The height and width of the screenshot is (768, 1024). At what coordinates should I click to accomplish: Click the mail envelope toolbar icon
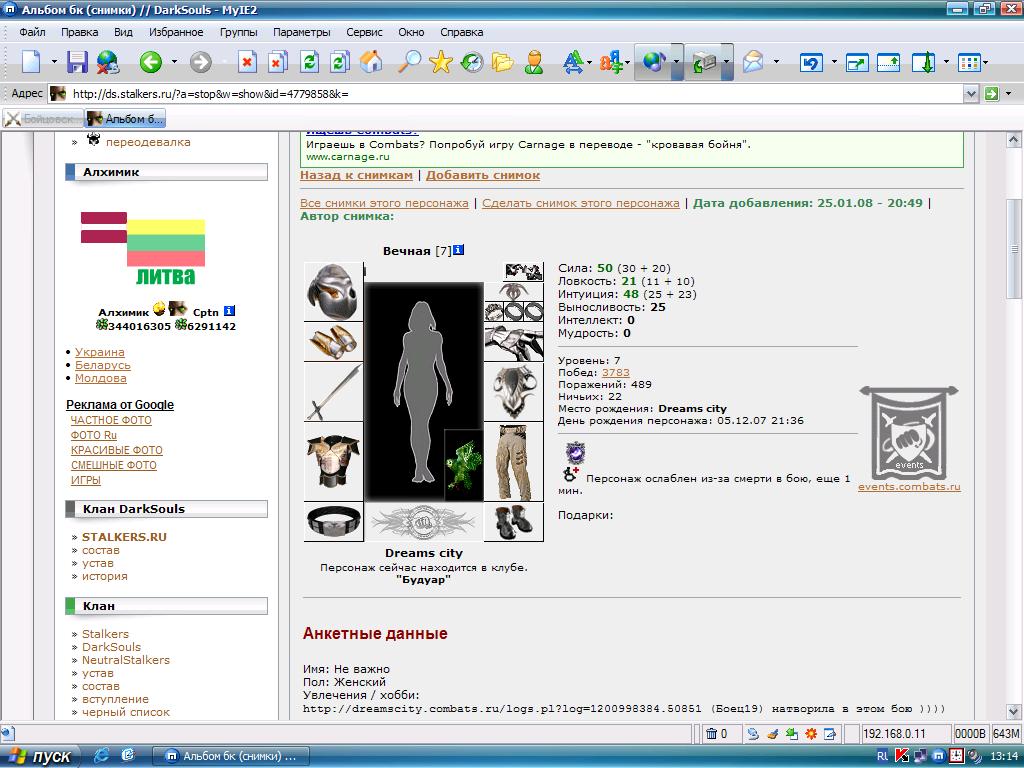click(x=752, y=62)
